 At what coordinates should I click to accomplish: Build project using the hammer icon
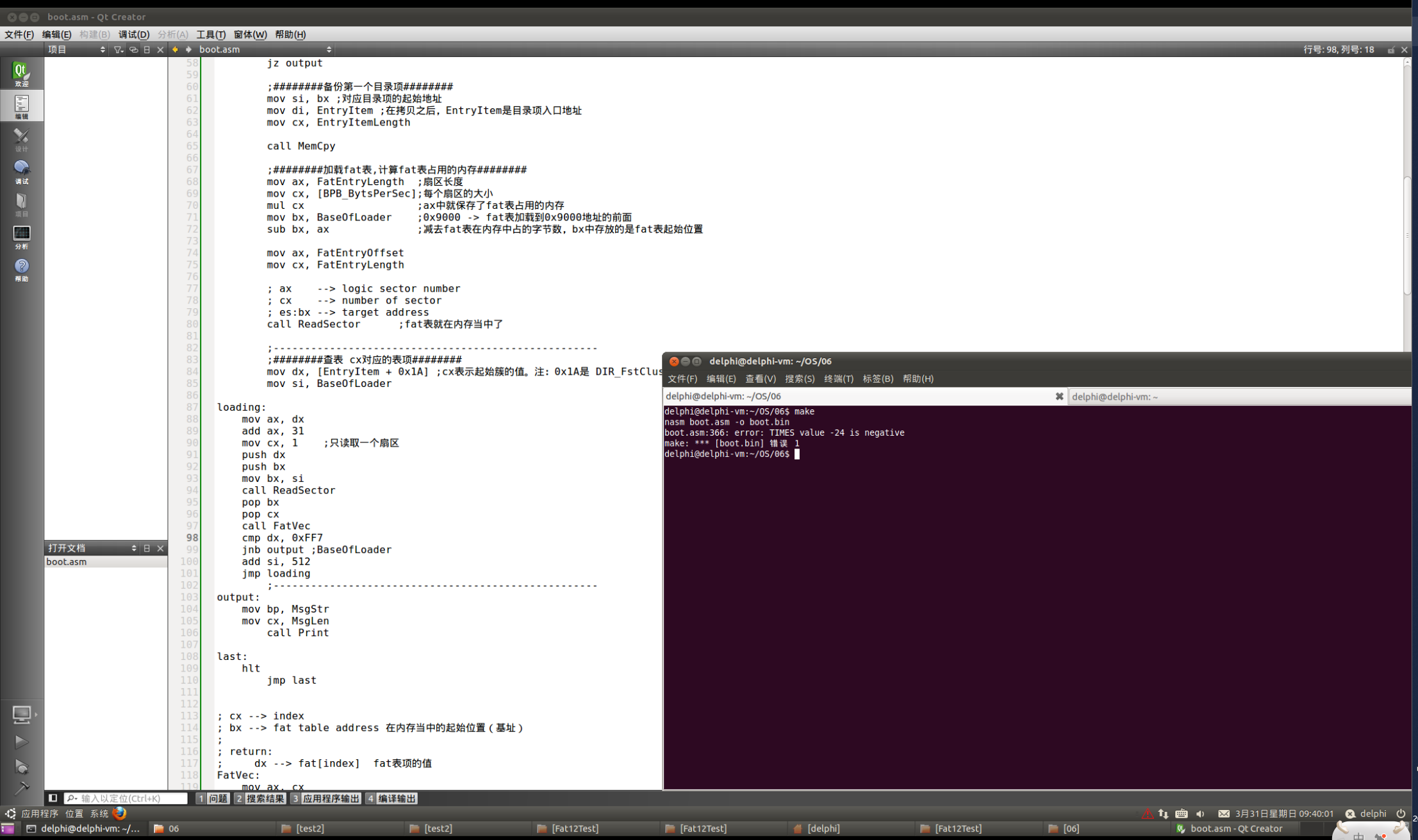coord(21,788)
